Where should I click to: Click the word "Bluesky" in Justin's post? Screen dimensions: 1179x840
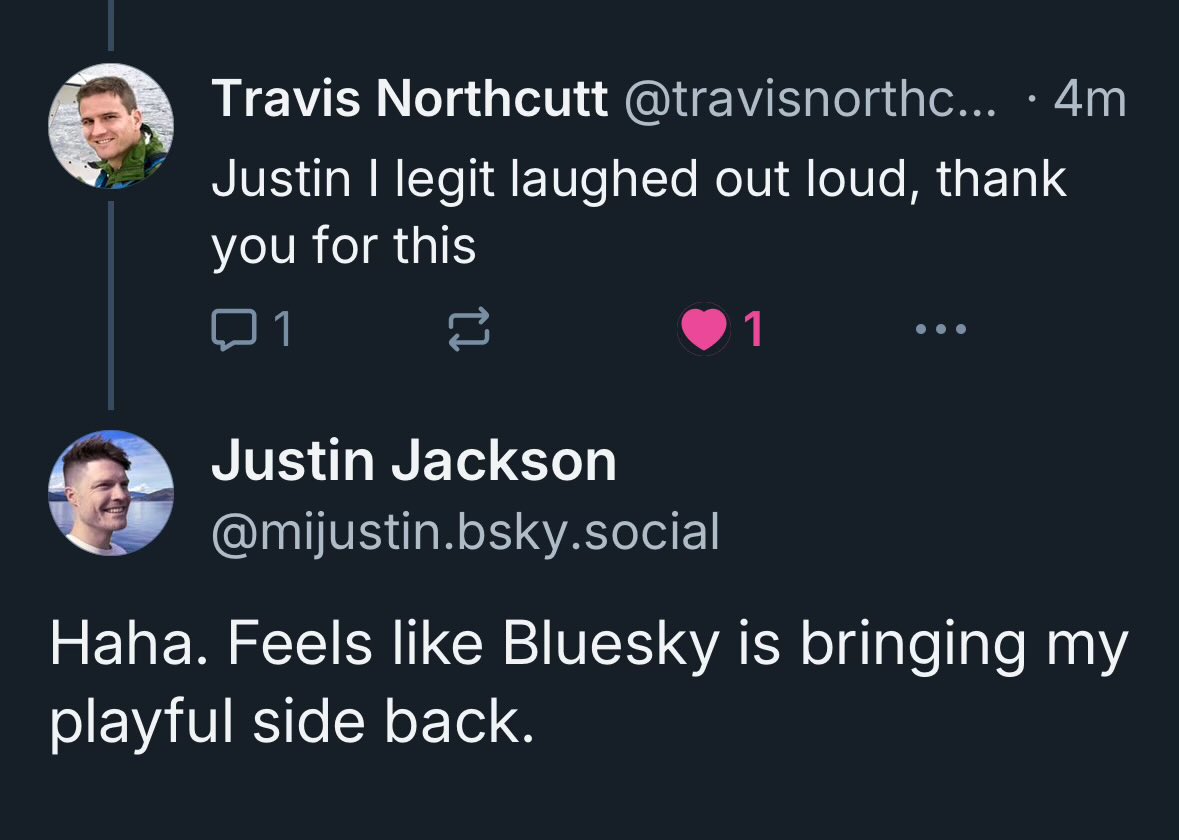[x=611, y=646]
